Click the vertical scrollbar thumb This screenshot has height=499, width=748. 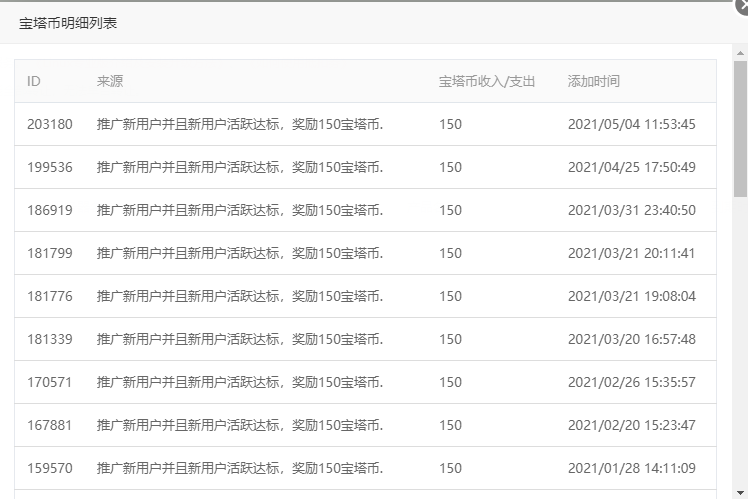coord(740,128)
